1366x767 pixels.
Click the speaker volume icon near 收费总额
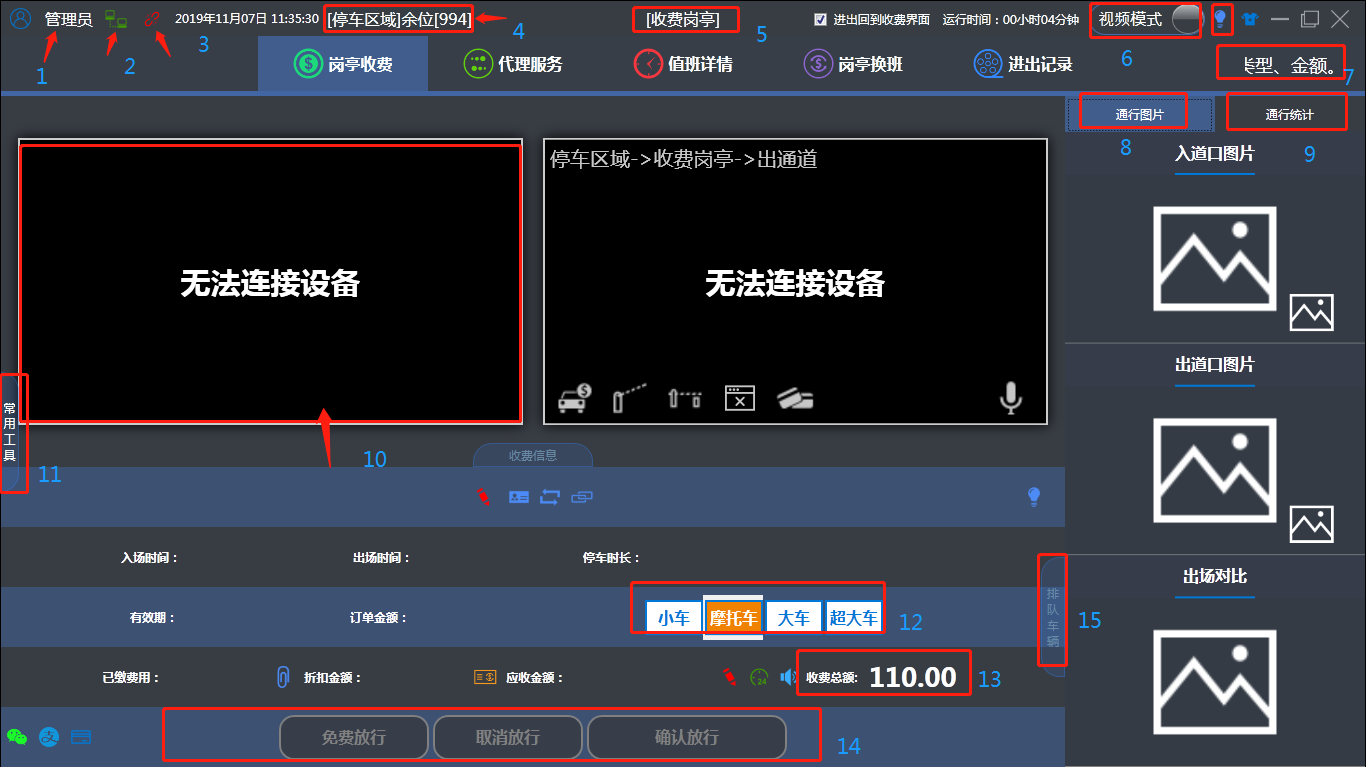coord(788,677)
